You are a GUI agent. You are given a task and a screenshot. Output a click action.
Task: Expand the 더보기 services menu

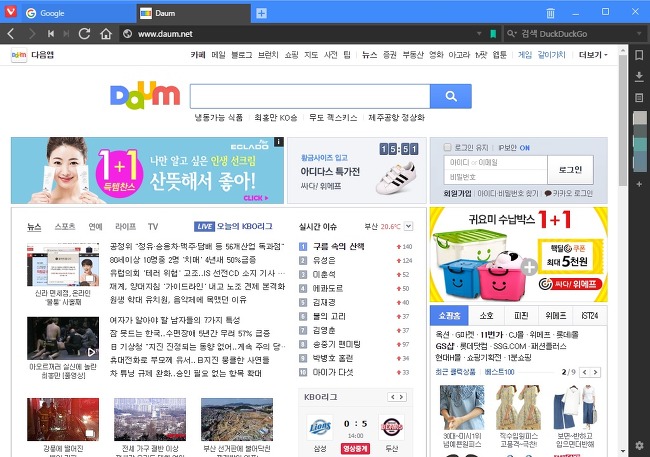[593, 55]
